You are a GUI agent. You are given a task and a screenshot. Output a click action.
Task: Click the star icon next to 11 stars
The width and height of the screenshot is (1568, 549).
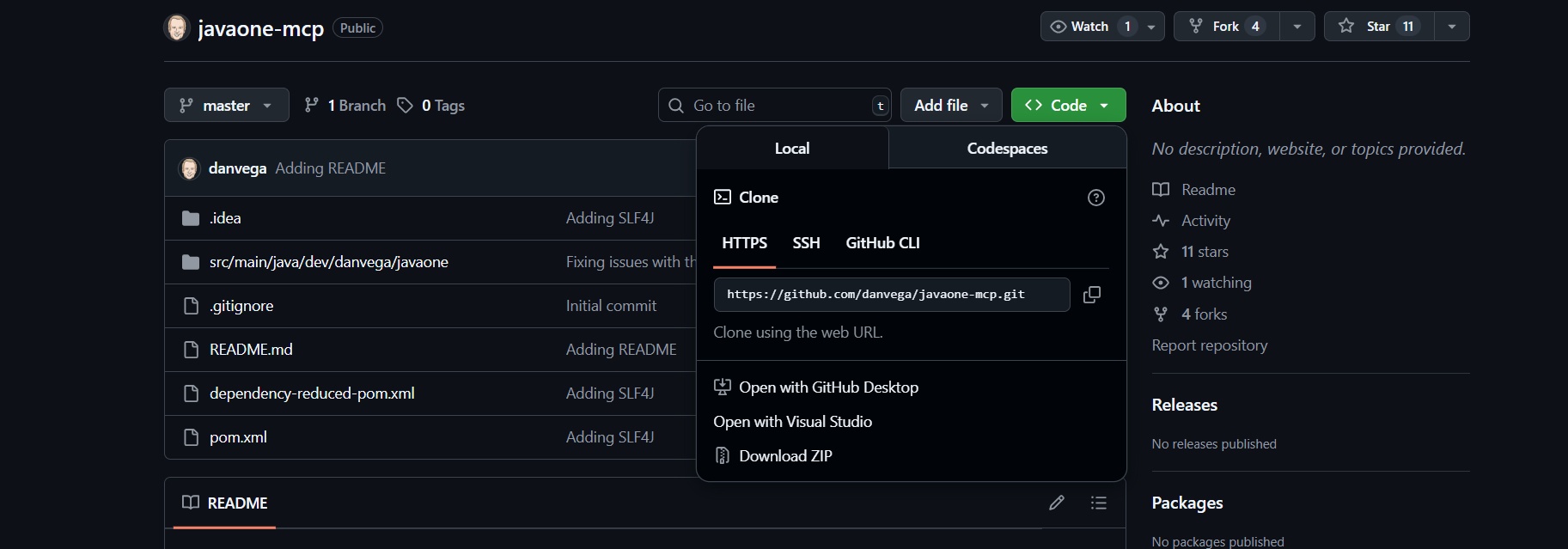point(1161,252)
